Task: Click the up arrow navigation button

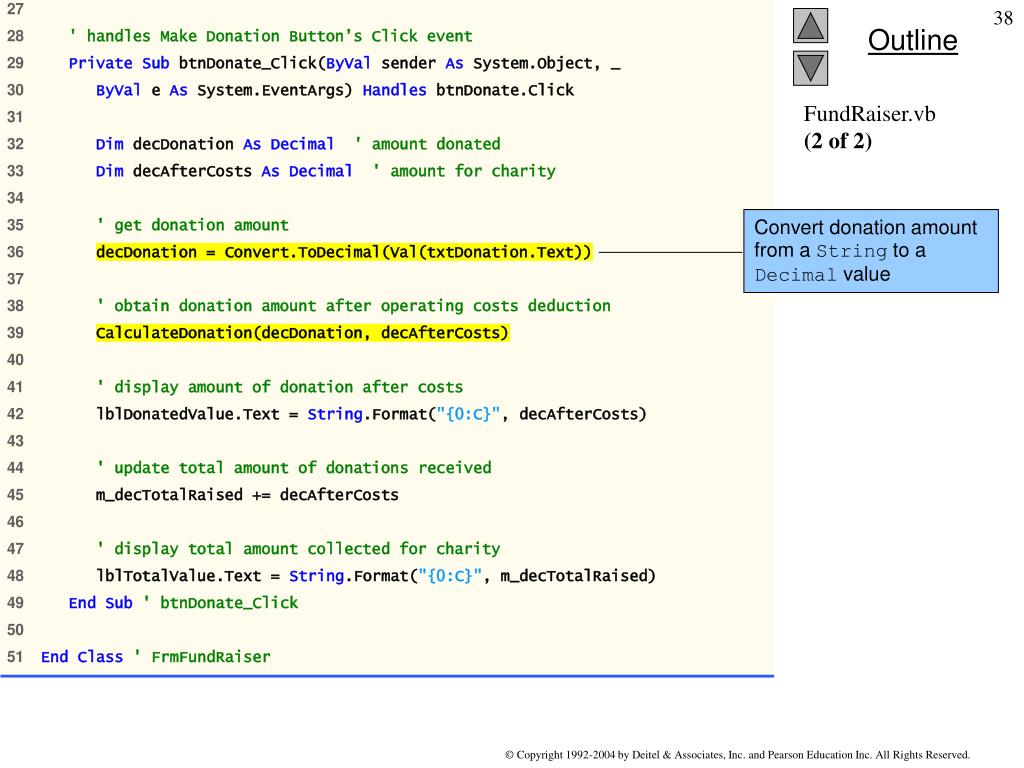Action: click(810, 25)
